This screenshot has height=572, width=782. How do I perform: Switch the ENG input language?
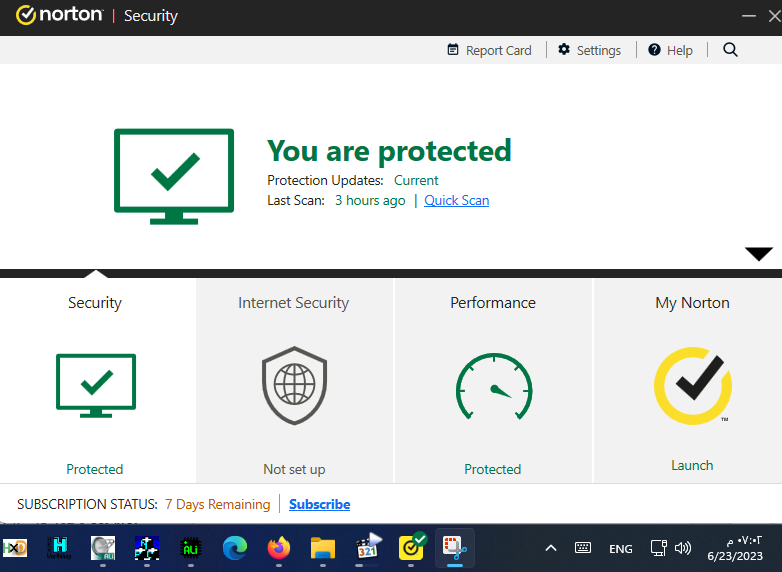pyautogui.click(x=620, y=549)
